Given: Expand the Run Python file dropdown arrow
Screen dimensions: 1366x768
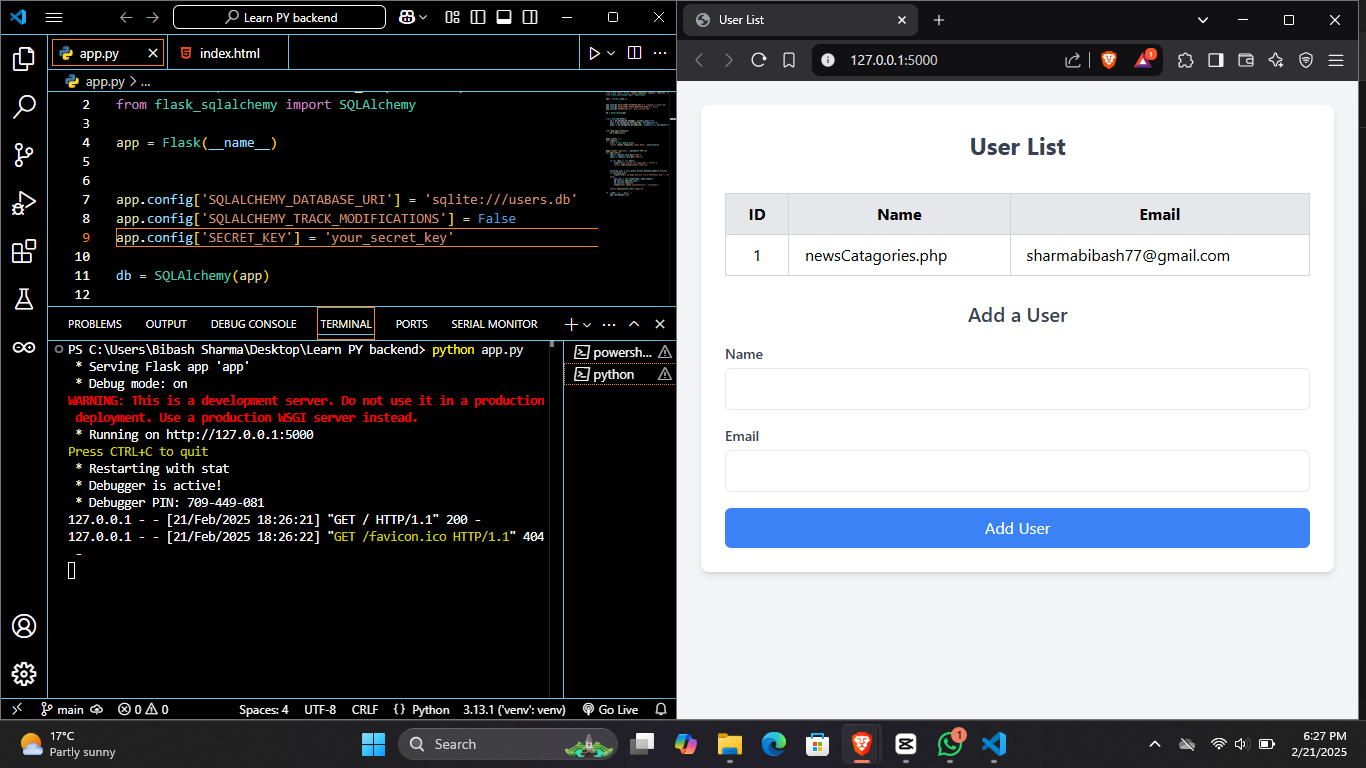Looking at the screenshot, I should tap(611, 53).
